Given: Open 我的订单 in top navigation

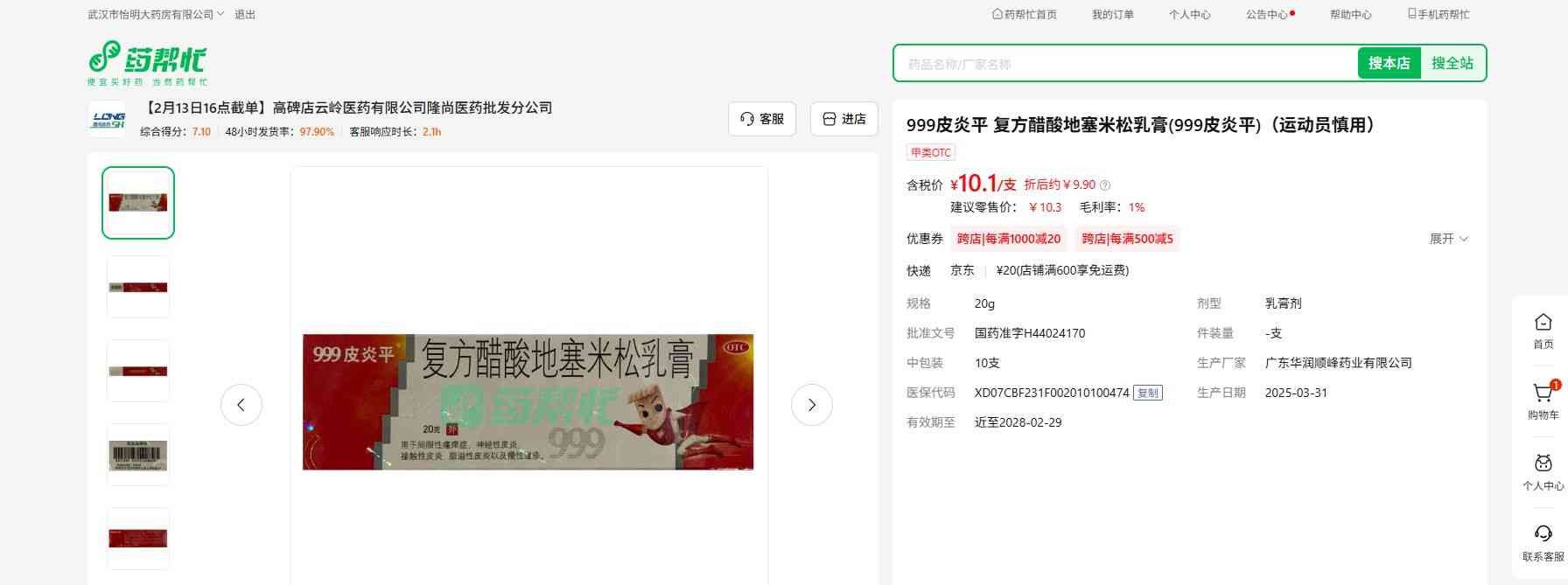Looking at the screenshot, I should point(1112,15).
